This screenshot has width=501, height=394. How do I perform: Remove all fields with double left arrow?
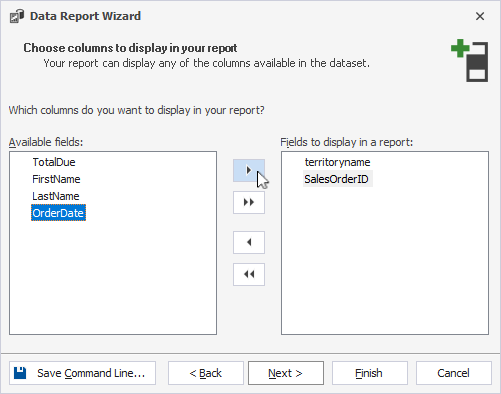(249, 274)
